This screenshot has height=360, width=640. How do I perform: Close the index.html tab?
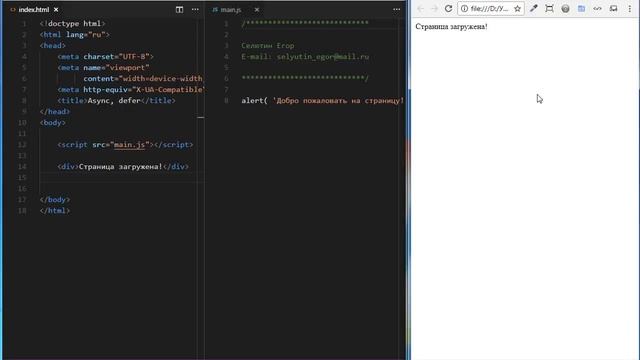tap(56, 9)
